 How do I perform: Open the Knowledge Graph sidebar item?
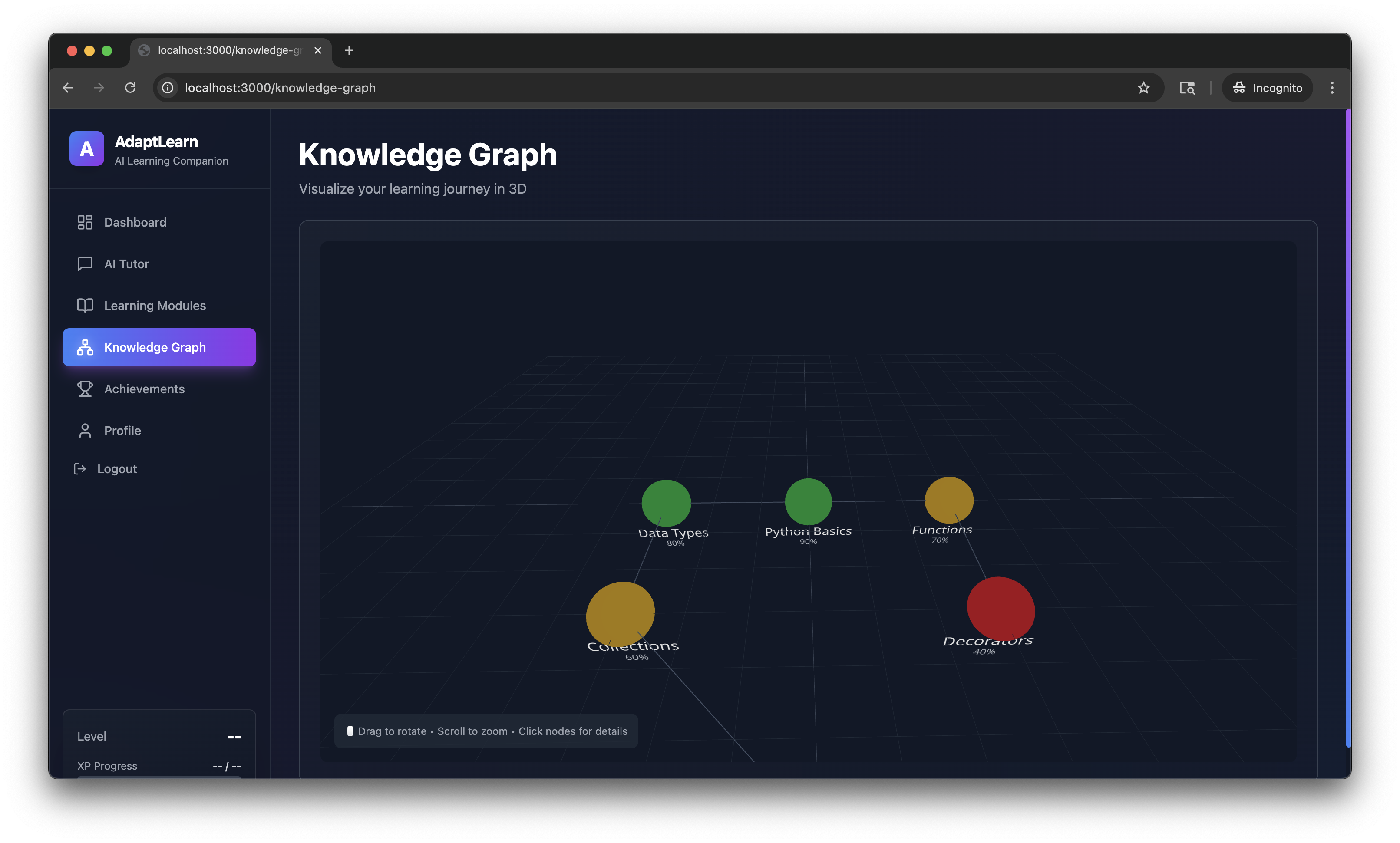(159, 347)
